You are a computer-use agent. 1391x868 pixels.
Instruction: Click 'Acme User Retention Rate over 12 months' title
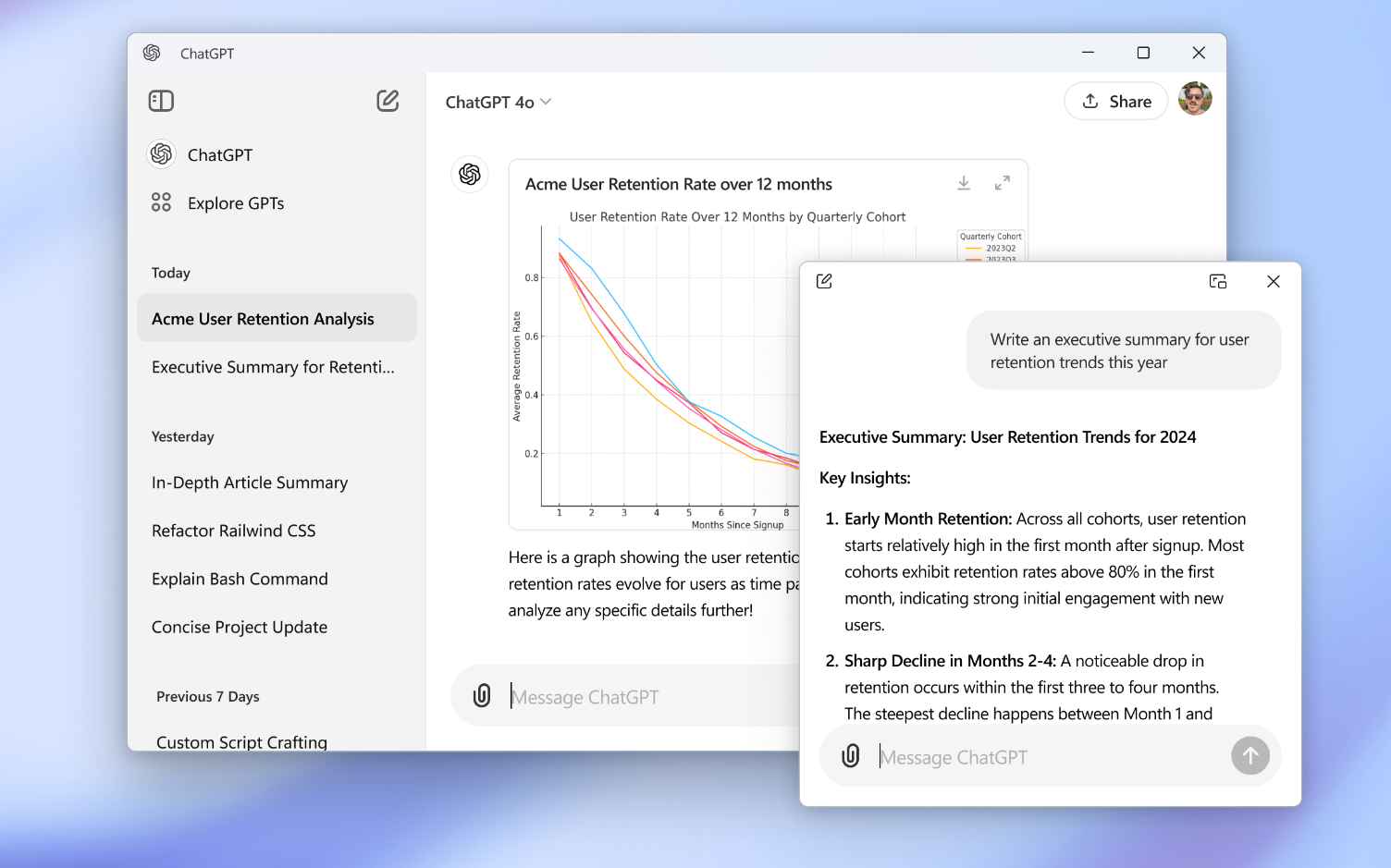click(679, 184)
